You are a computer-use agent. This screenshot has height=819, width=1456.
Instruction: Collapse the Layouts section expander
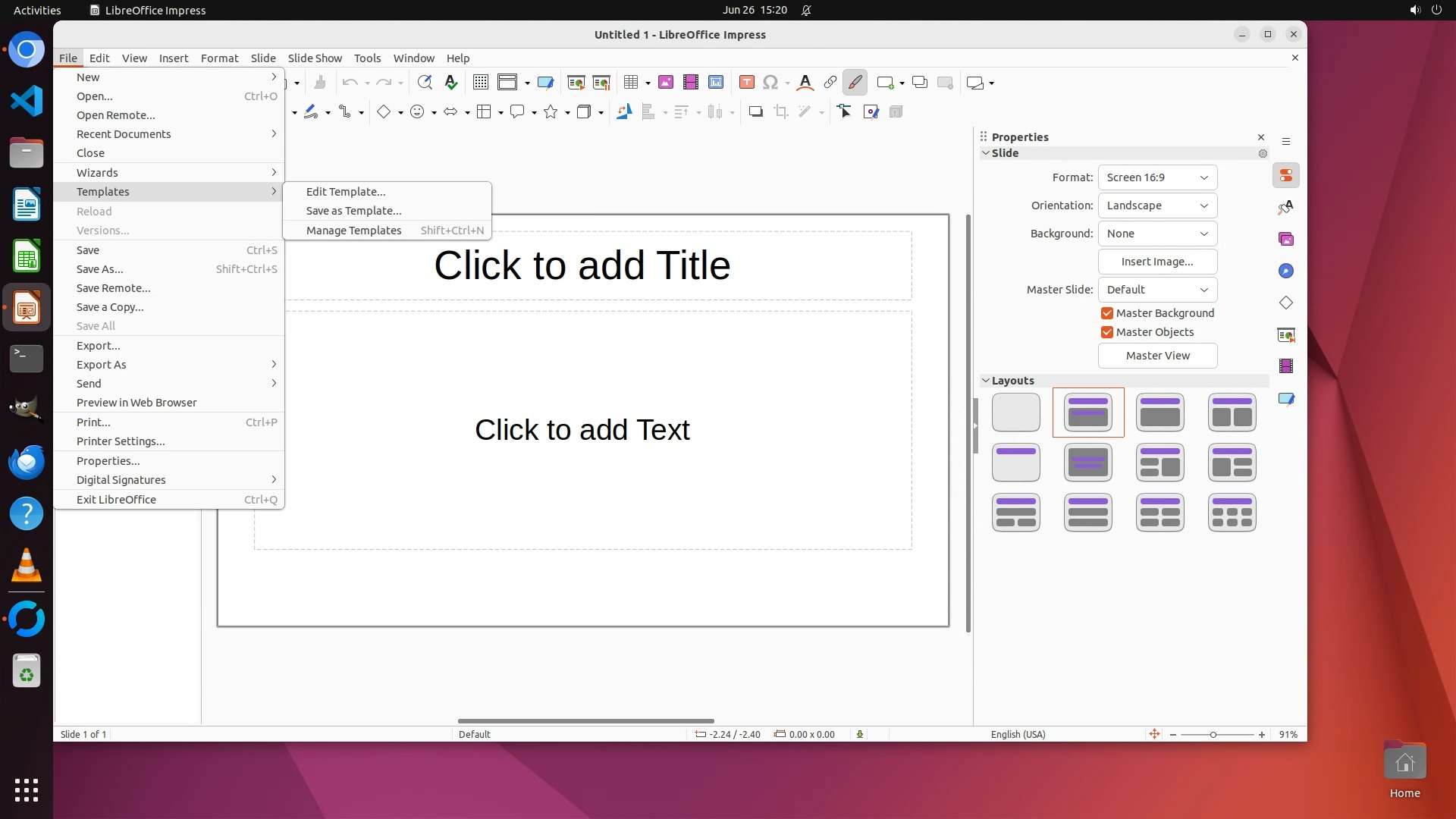click(986, 381)
